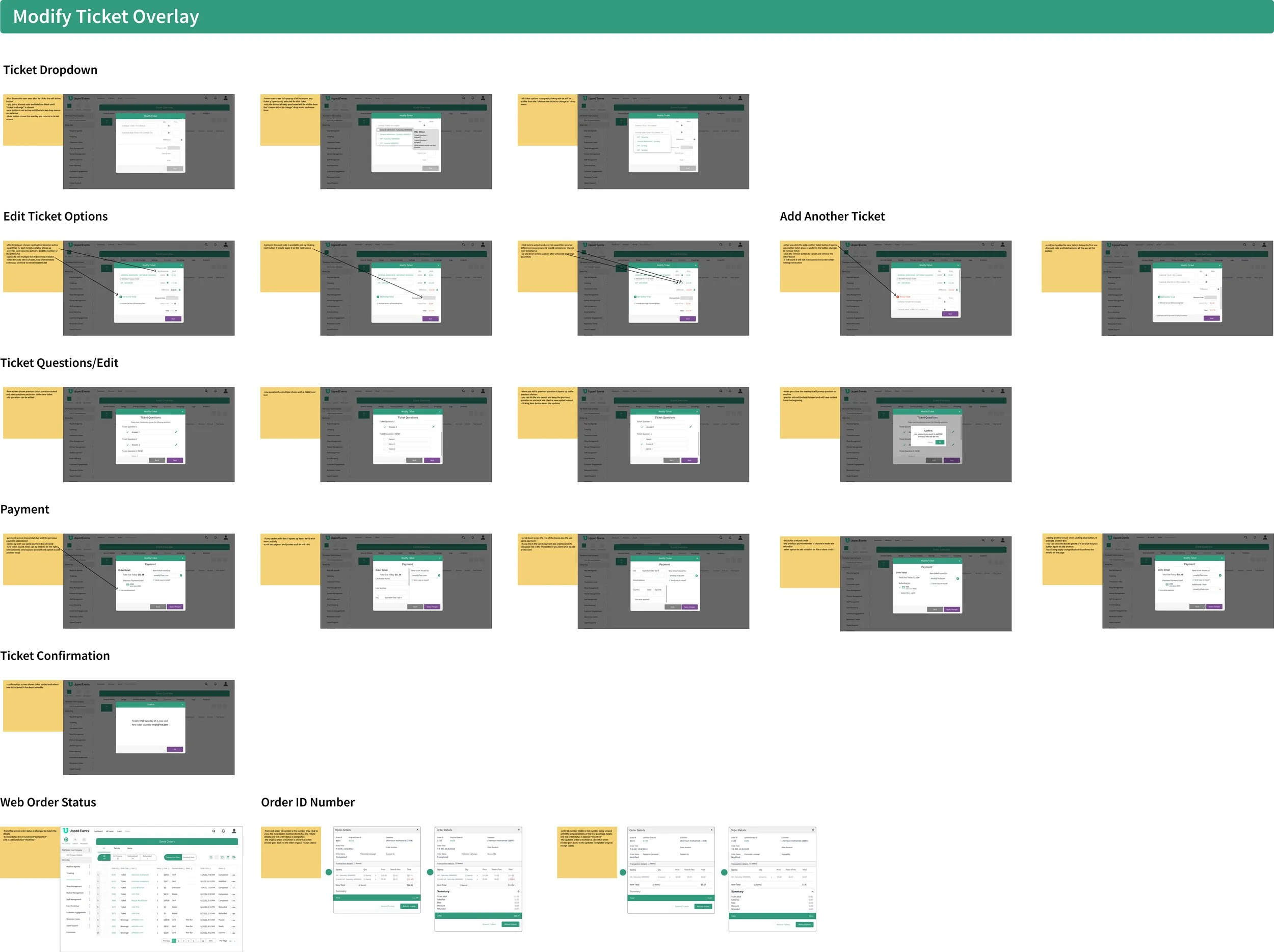Close the leftmost Order Details panel with X
Screen dimensions: 1274x952
tap(417, 830)
